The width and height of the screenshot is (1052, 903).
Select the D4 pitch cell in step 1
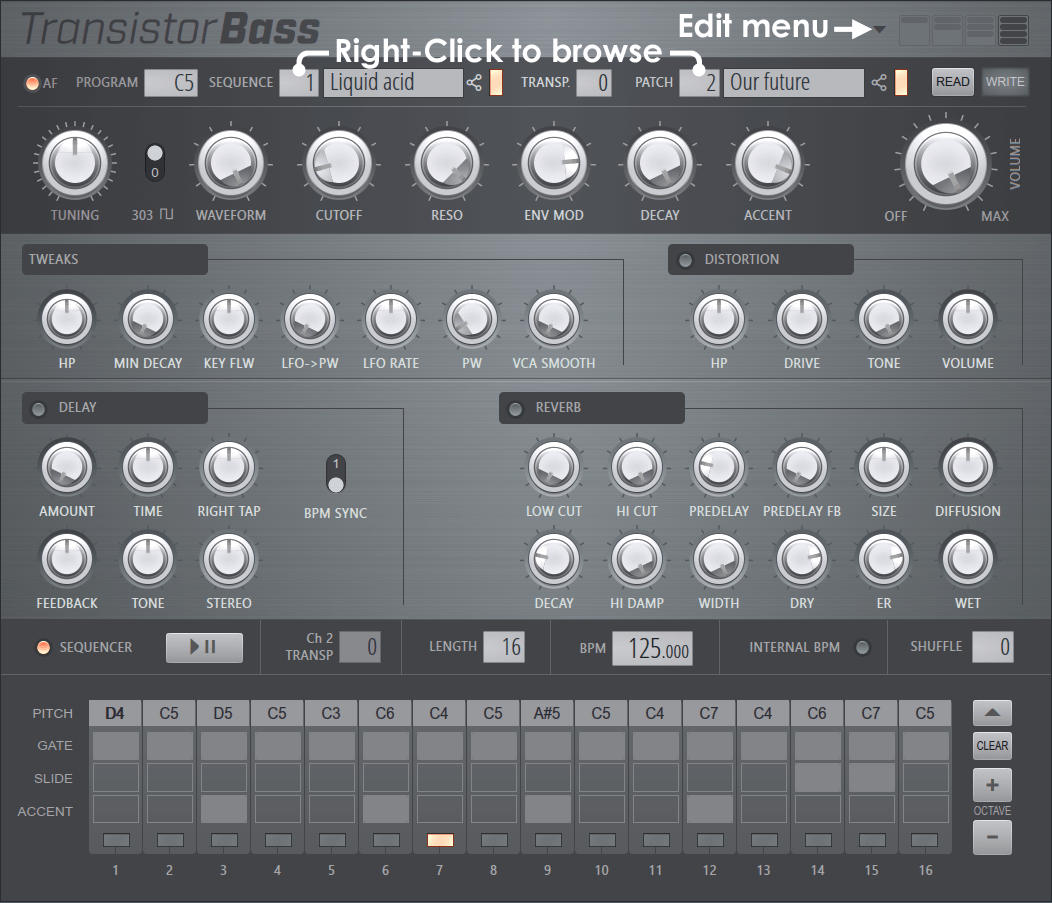tap(115, 713)
